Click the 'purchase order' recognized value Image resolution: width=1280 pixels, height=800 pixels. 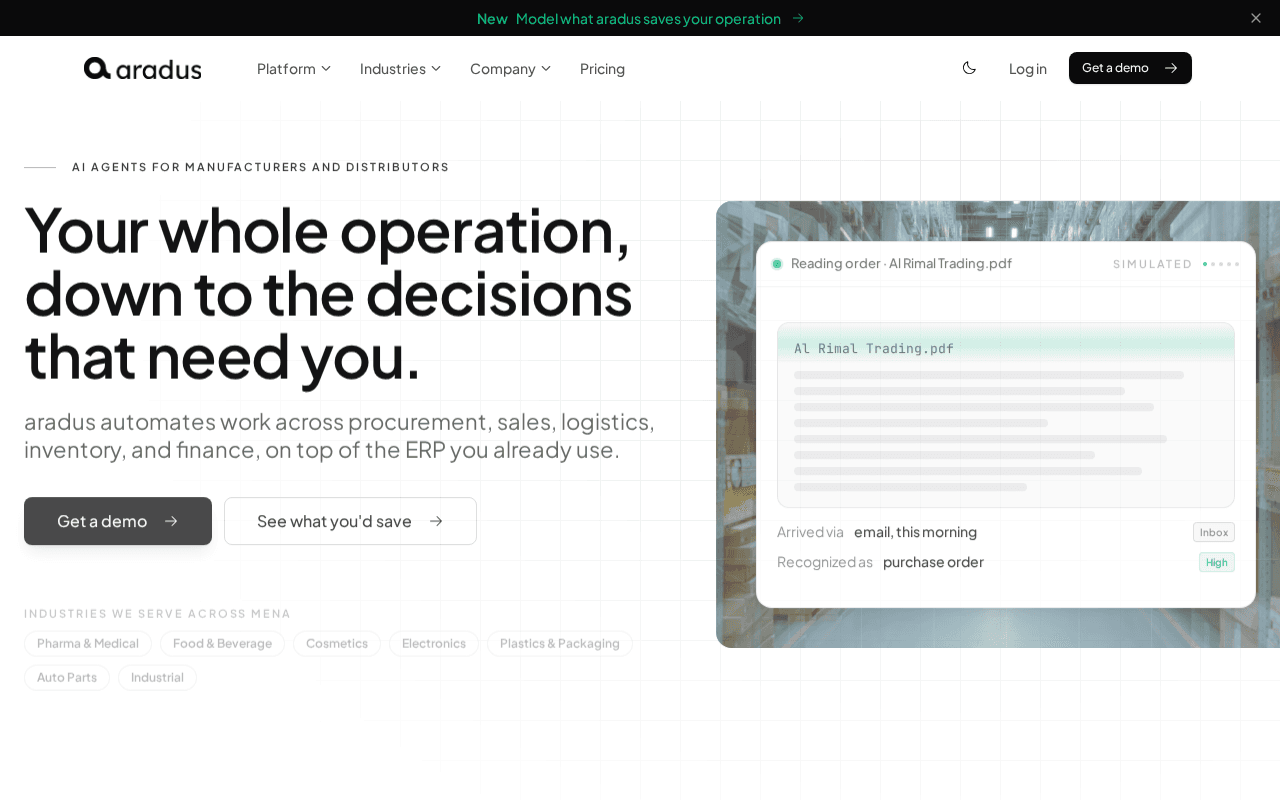tap(933, 562)
